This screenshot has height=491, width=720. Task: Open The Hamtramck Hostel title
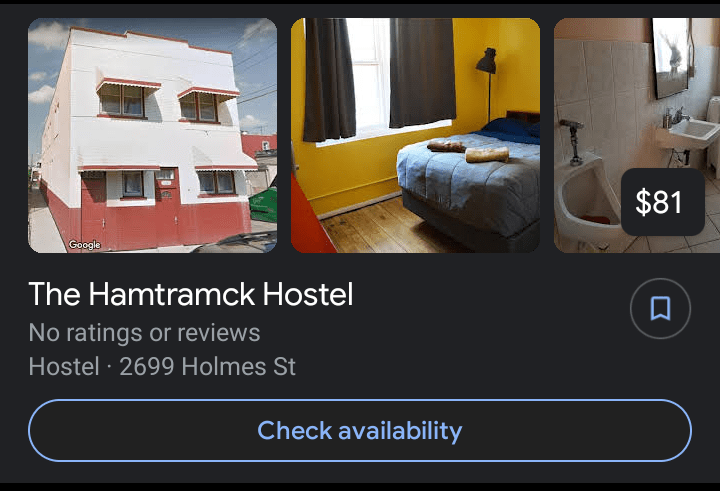tap(191, 294)
